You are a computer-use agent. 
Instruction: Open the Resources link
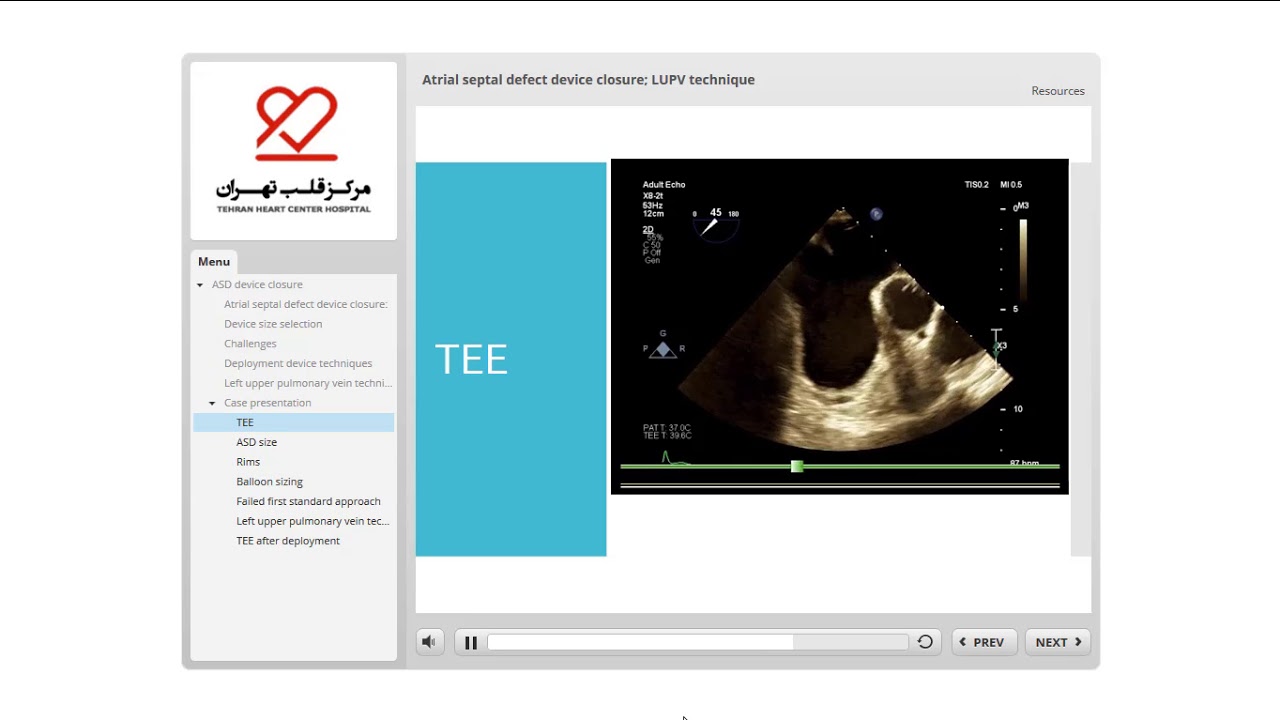coord(1058,91)
